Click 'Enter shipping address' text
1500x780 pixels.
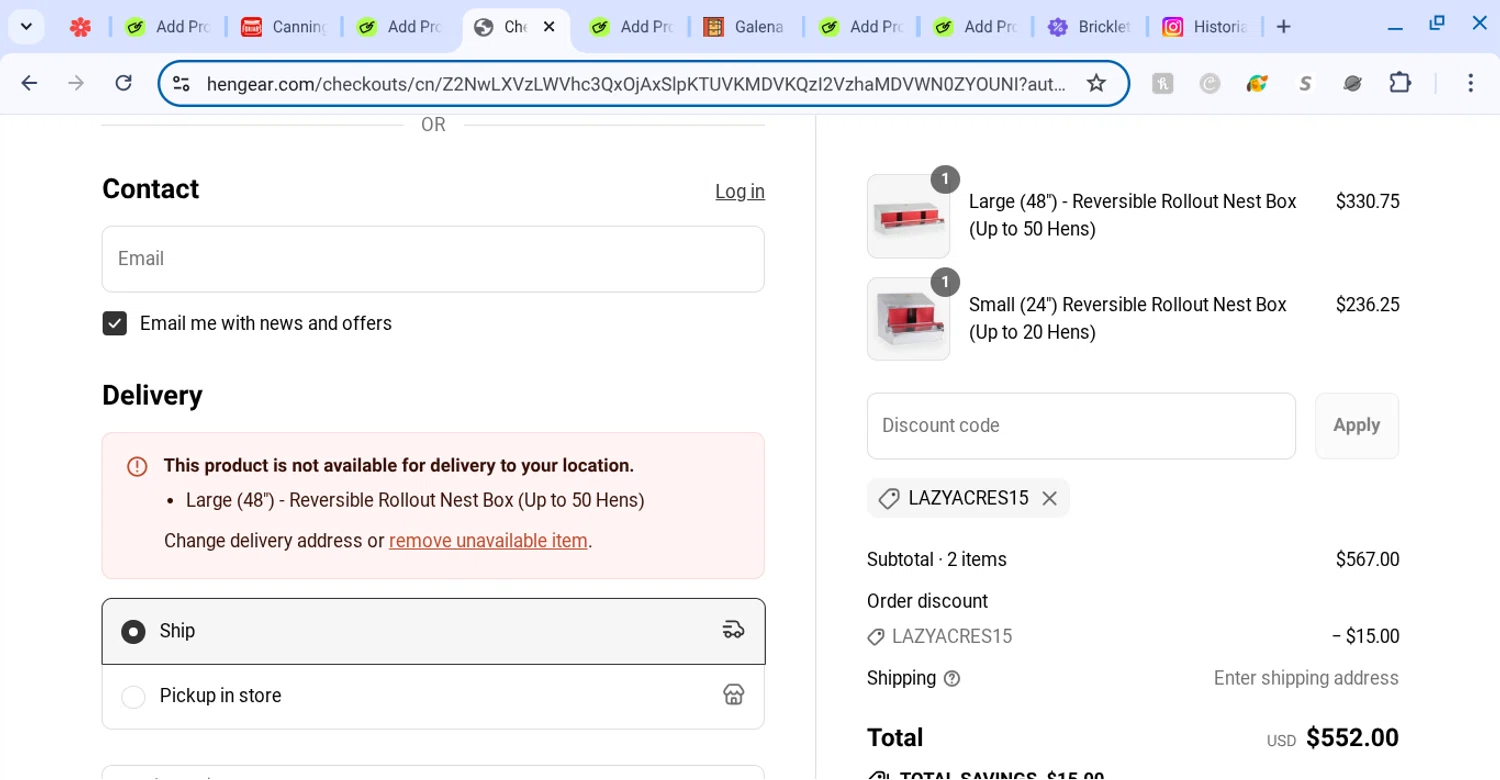(1306, 679)
